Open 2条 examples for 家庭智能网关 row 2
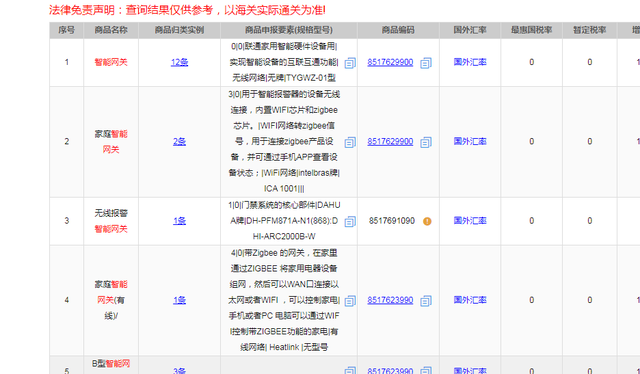 [179, 141]
